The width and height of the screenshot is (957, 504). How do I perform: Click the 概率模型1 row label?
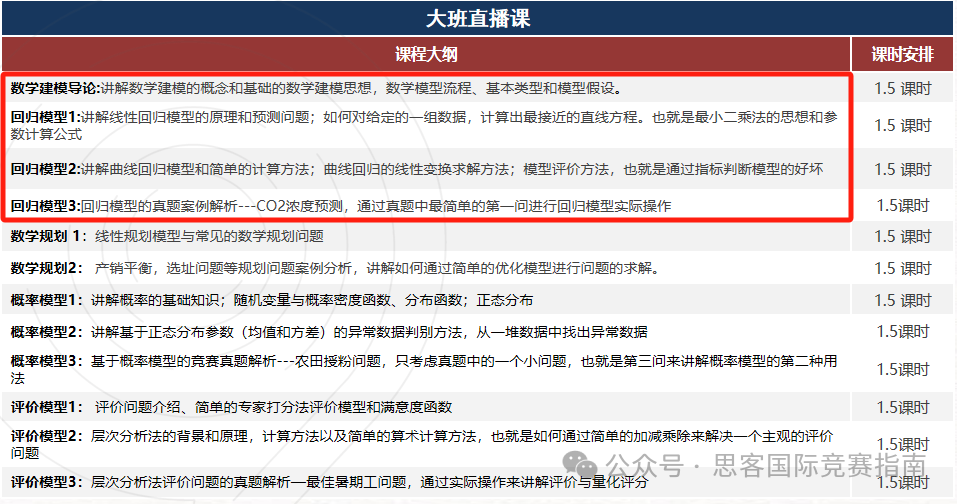pos(45,300)
